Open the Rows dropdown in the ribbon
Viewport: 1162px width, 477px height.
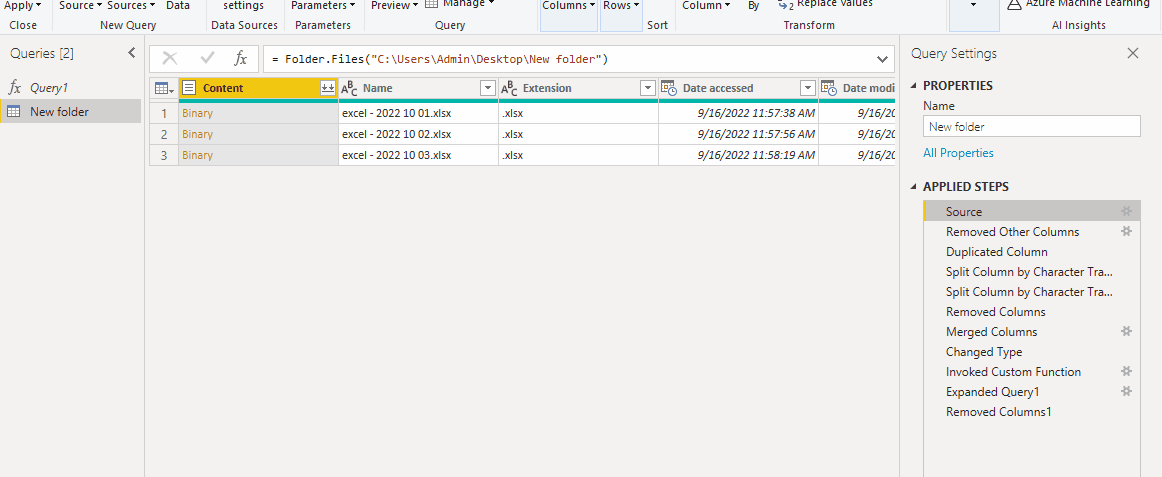tap(621, 5)
